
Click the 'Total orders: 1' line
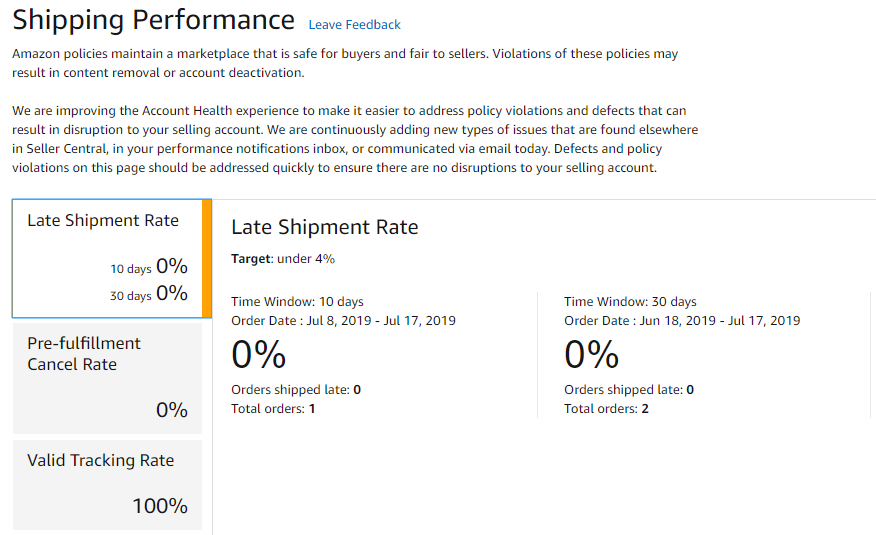pyautogui.click(x=273, y=409)
